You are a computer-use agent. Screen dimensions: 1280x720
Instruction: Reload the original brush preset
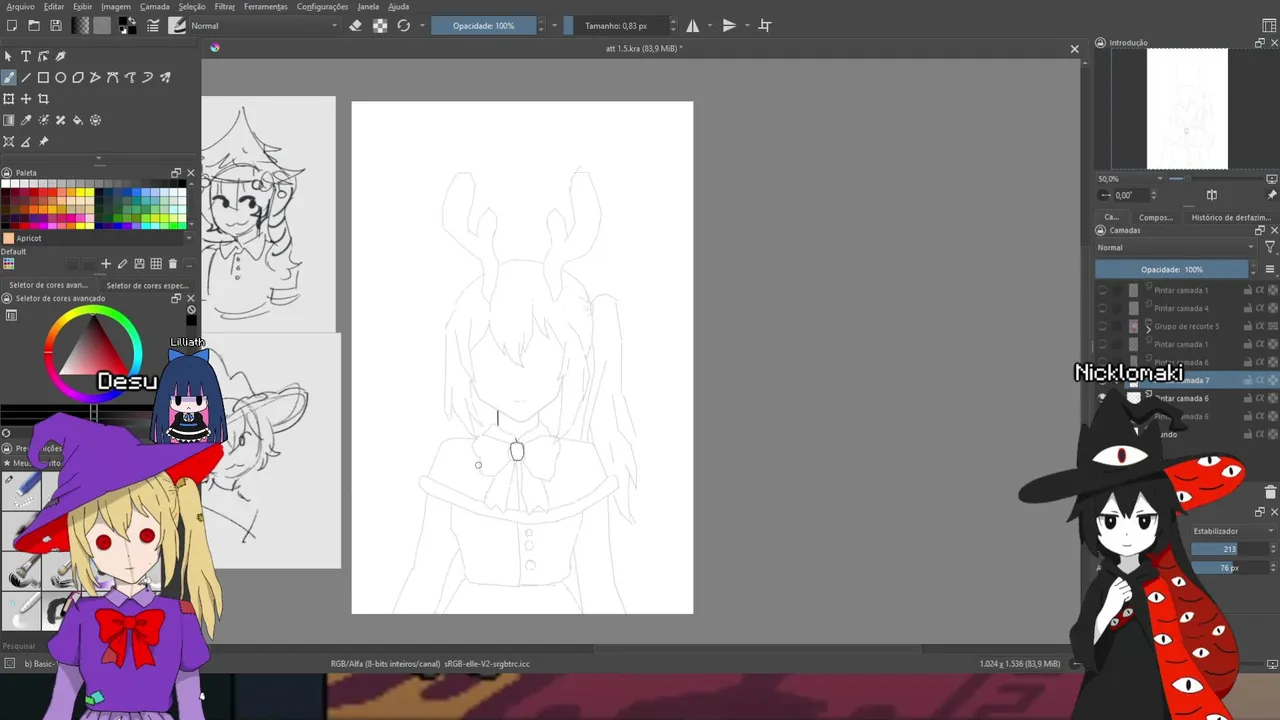point(404,26)
